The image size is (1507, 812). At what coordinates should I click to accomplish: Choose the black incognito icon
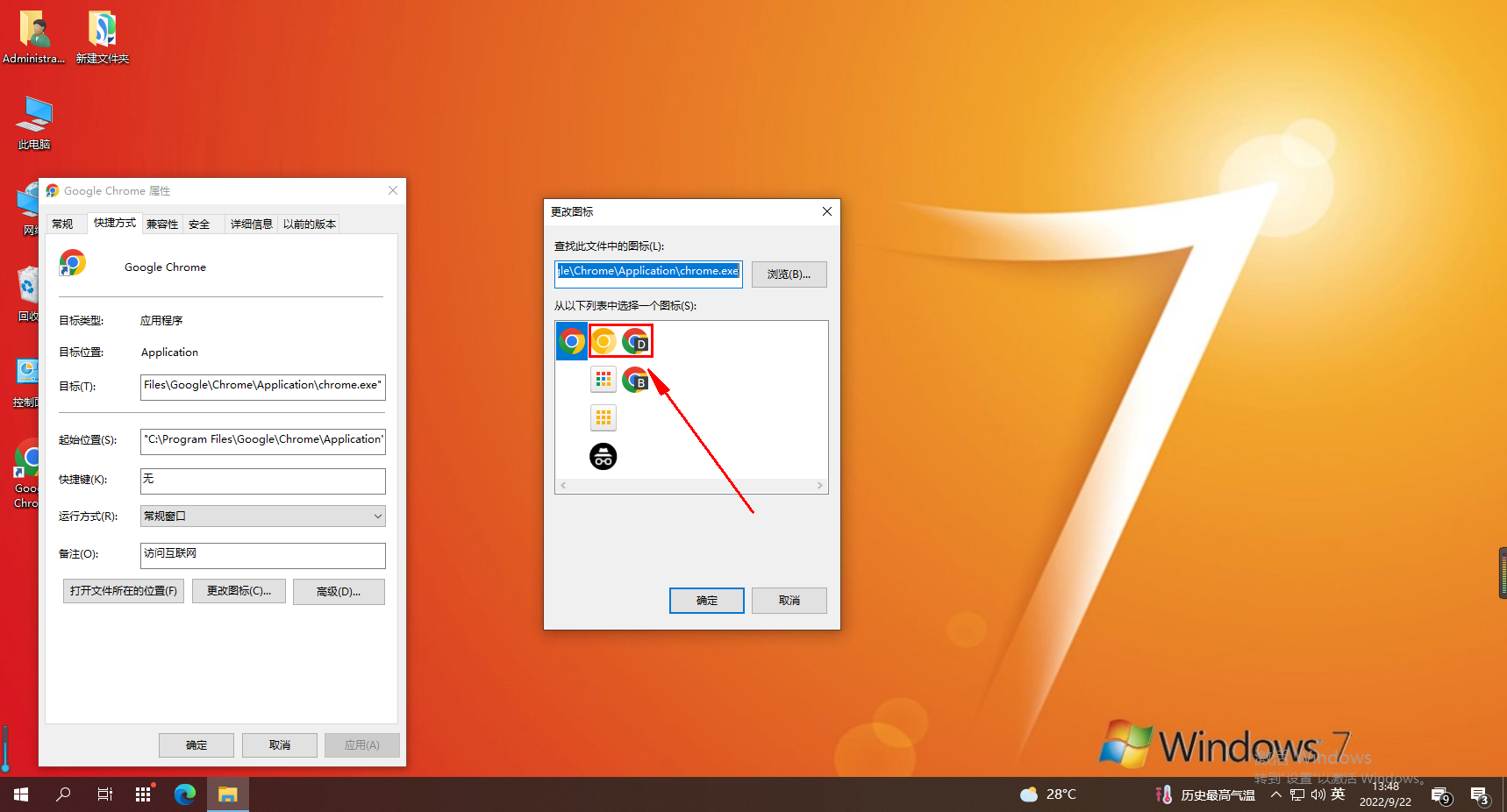pos(604,456)
